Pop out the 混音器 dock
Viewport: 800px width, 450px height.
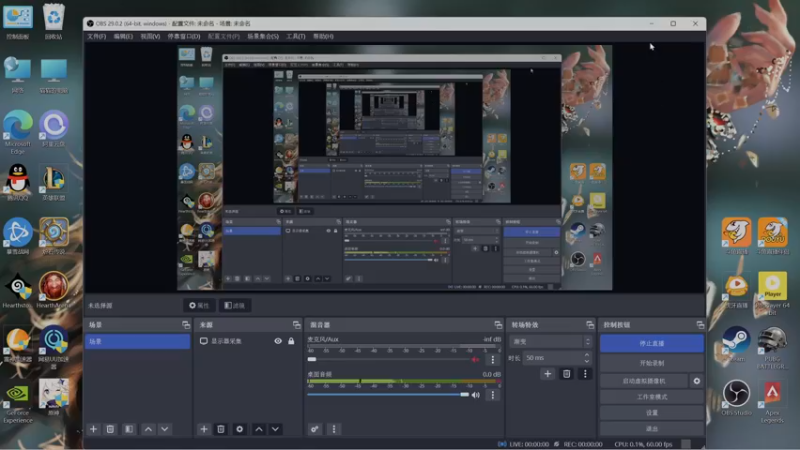(x=498, y=325)
